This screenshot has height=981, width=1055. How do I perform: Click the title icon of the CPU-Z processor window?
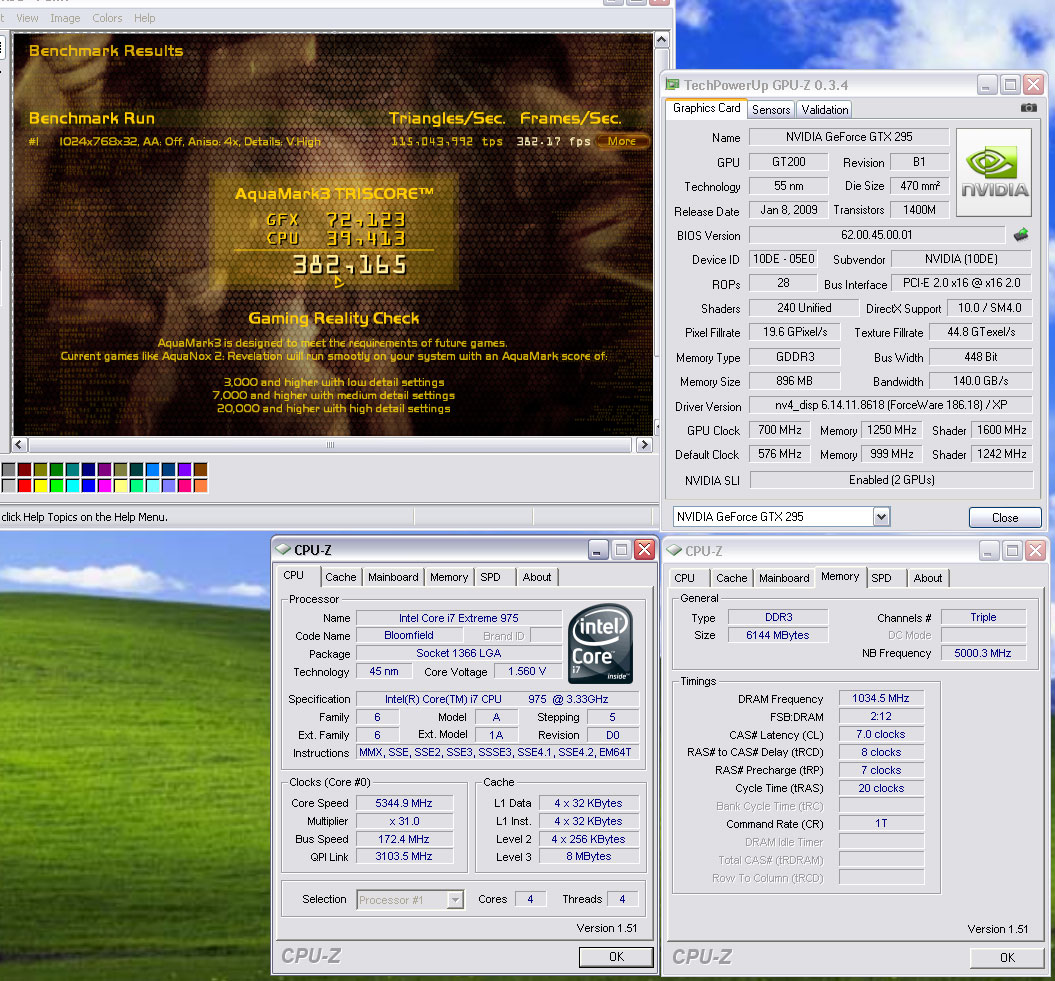click(283, 550)
